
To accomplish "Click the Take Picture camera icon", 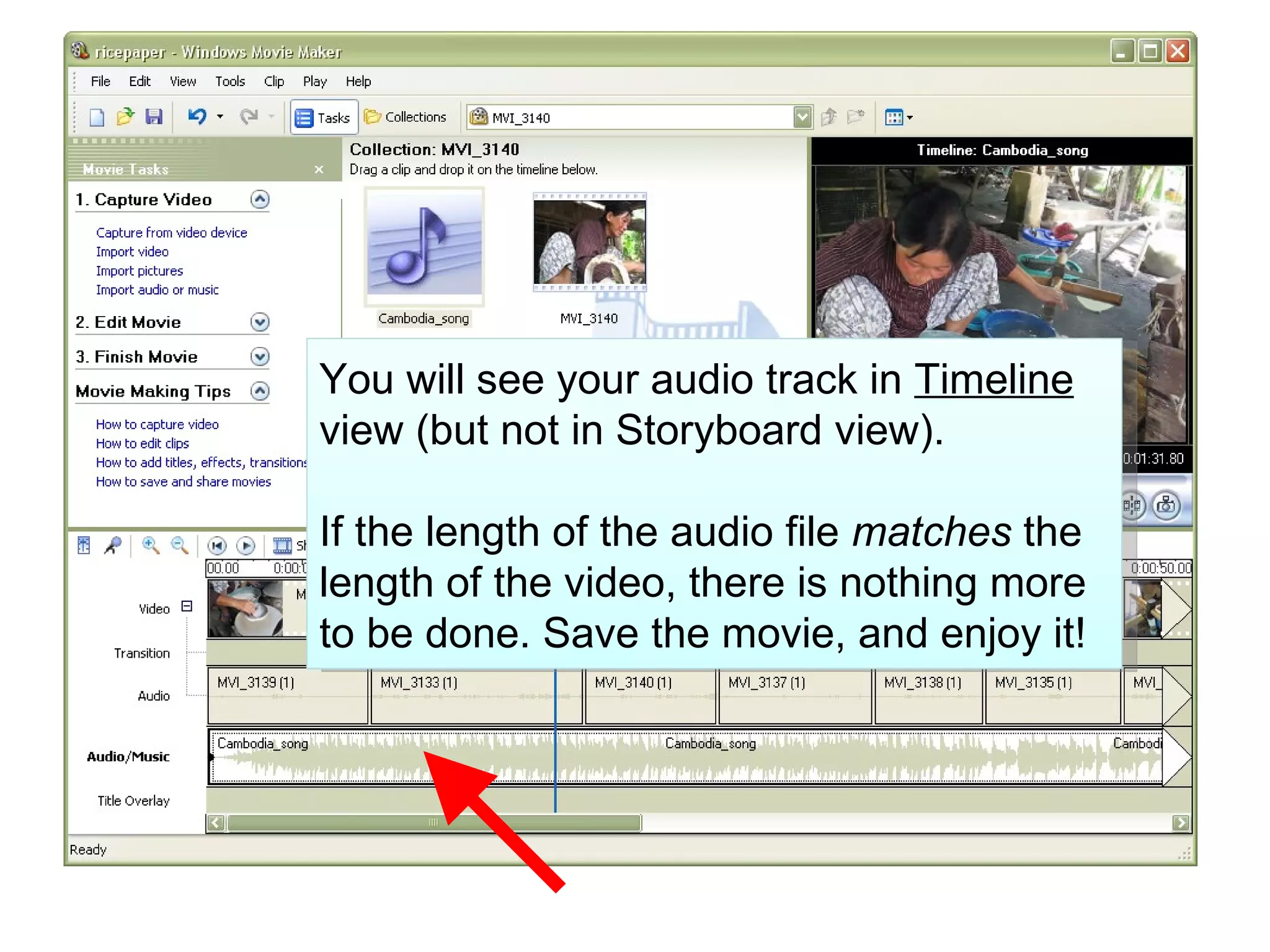I will [x=1166, y=506].
